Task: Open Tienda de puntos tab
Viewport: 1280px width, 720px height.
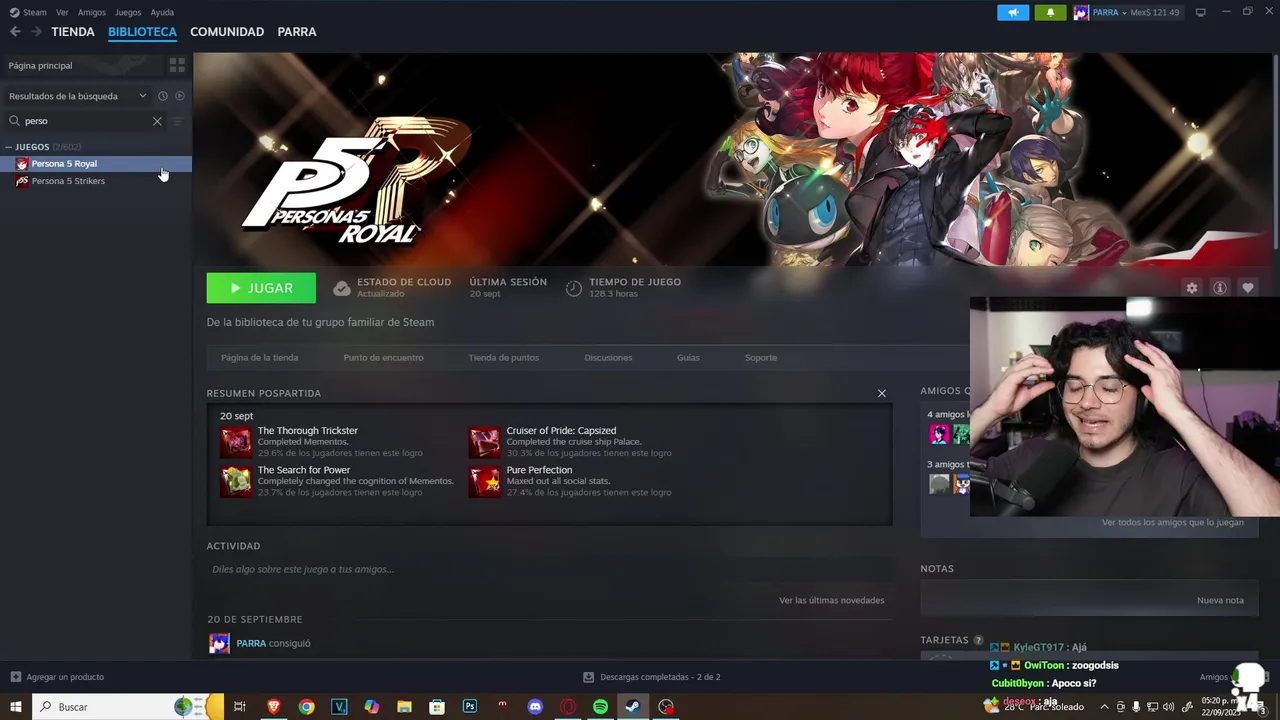Action: [503, 358]
